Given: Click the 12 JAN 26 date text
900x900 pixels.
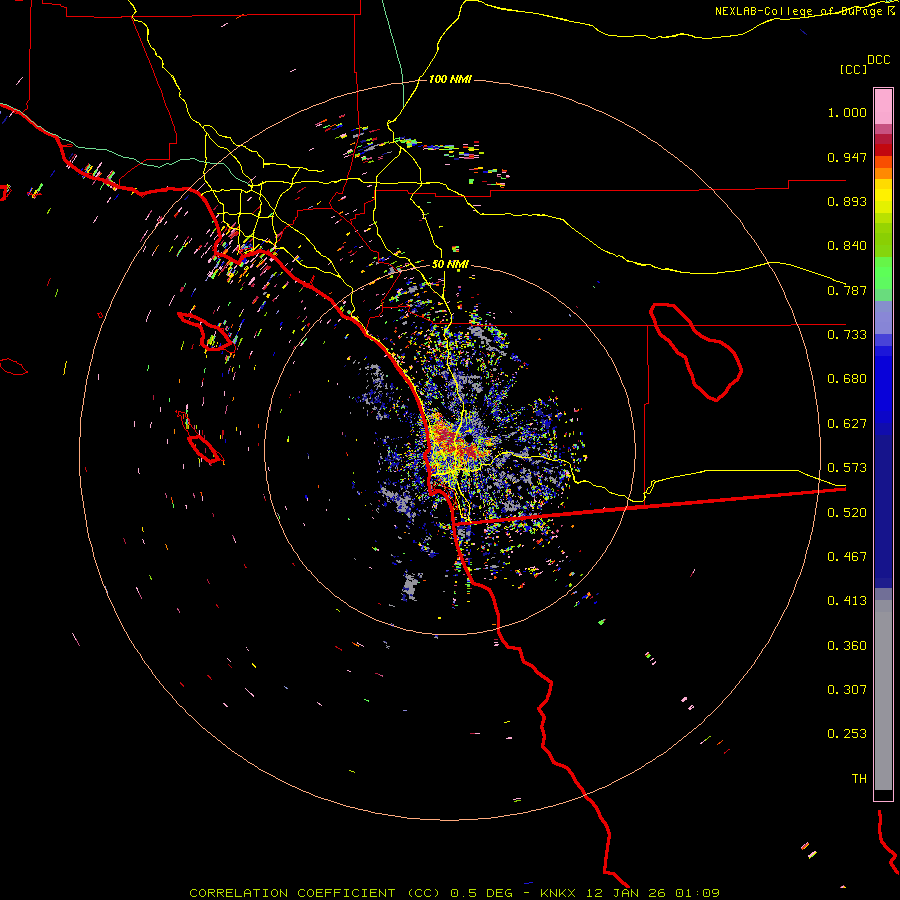Looking at the screenshot, I should coord(627,893).
